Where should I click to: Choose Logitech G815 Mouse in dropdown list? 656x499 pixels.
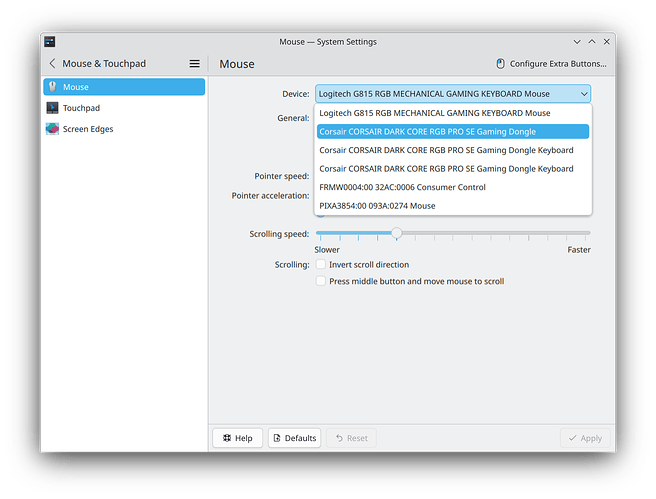[x=453, y=113]
